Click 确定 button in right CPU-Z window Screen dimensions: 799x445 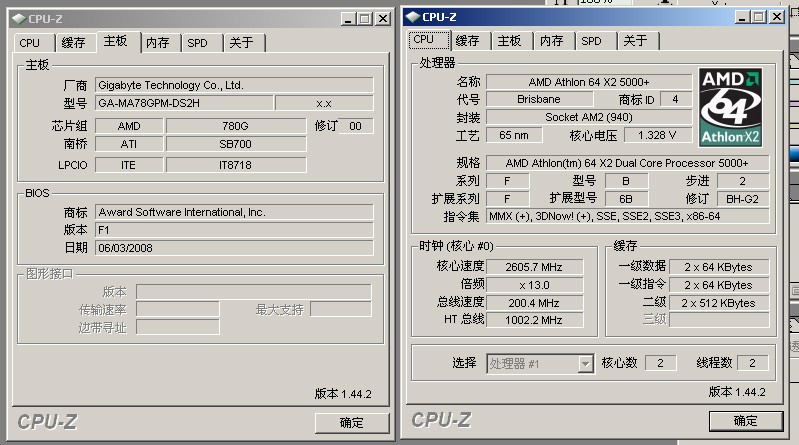pos(746,421)
